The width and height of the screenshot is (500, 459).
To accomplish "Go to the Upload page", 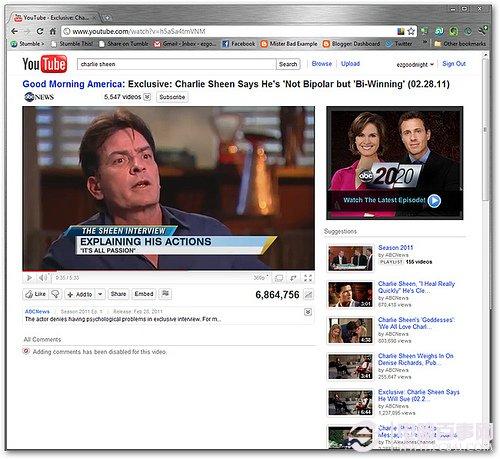I will click(x=350, y=64).
